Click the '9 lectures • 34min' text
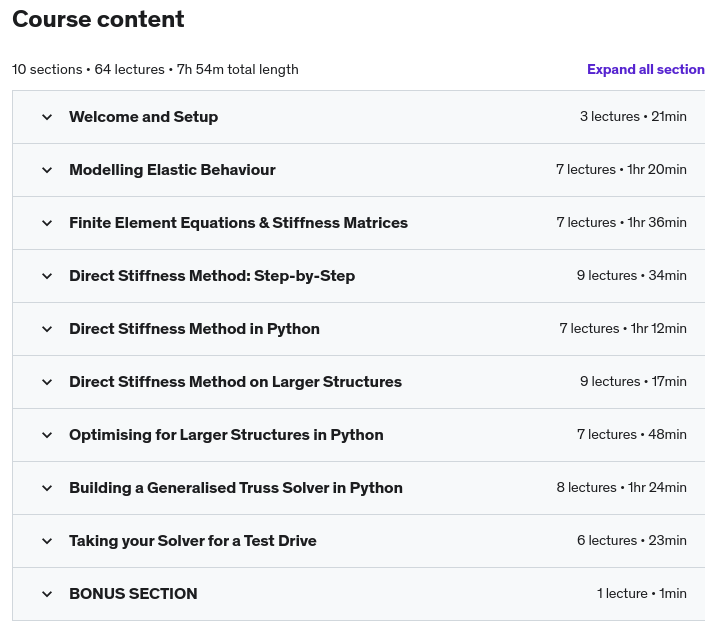The width and height of the screenshot is (705, 621). click(632, 276)
